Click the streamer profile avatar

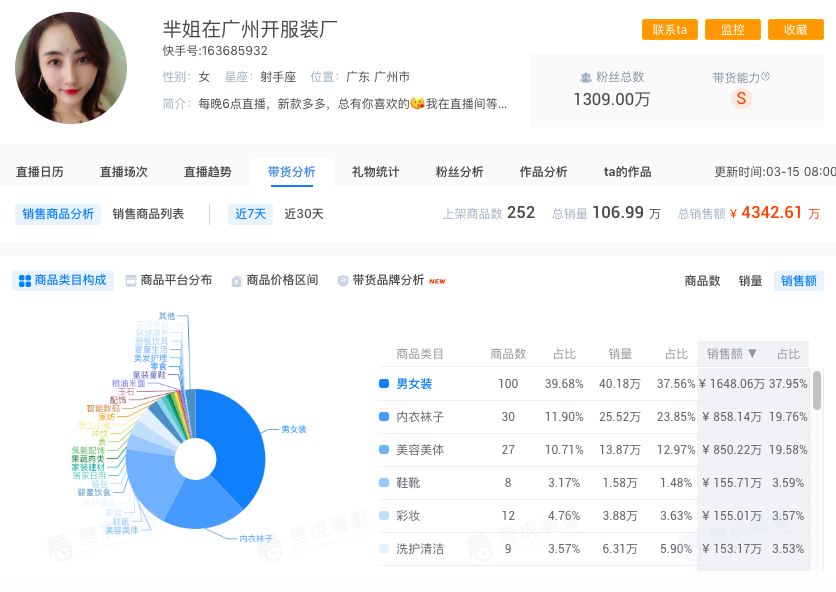[71, 68]
